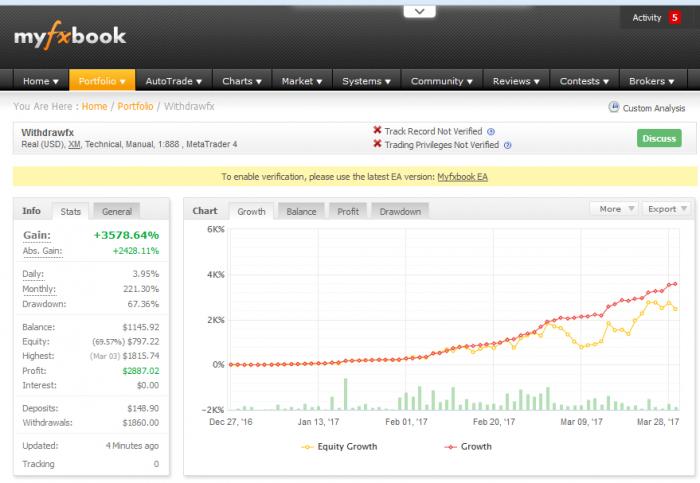Open the Myfxbook EA link

click(462, 177)
